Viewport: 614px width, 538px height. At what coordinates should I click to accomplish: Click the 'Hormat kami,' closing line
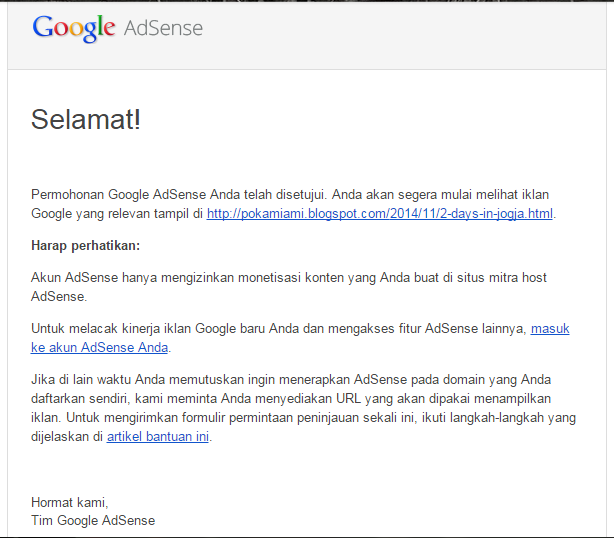coord(70,502)
